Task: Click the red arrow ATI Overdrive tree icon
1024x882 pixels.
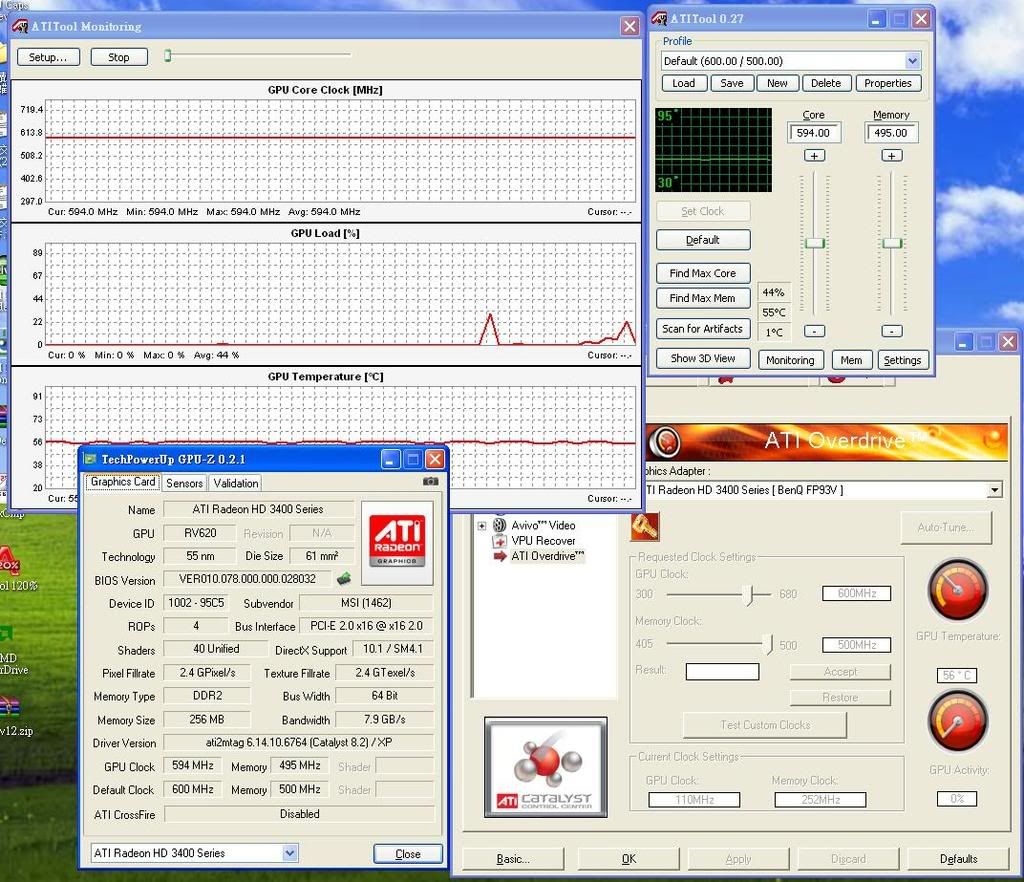Action: [x=500, y=556]
